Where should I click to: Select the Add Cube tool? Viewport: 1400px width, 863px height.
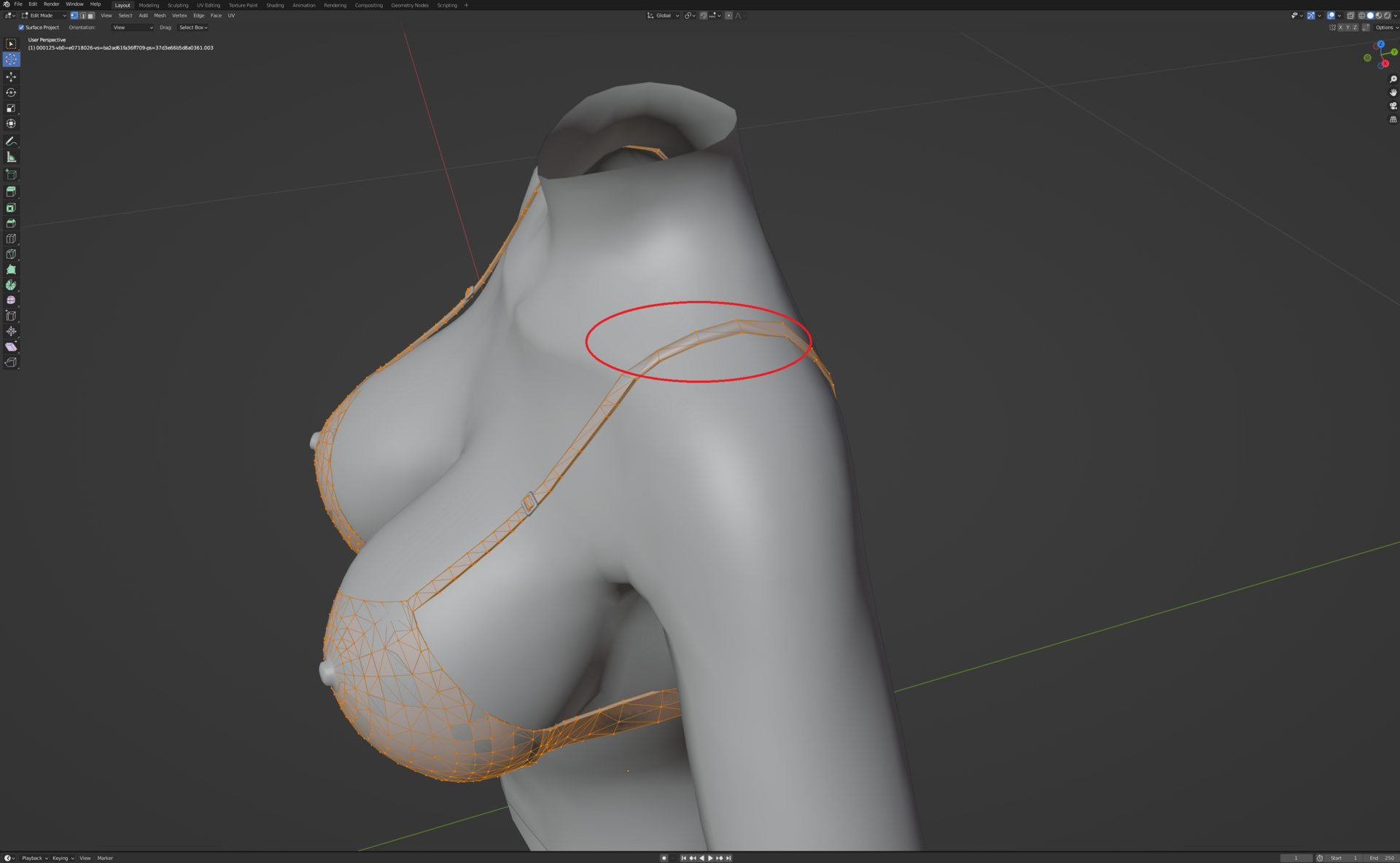pos(11,174)
